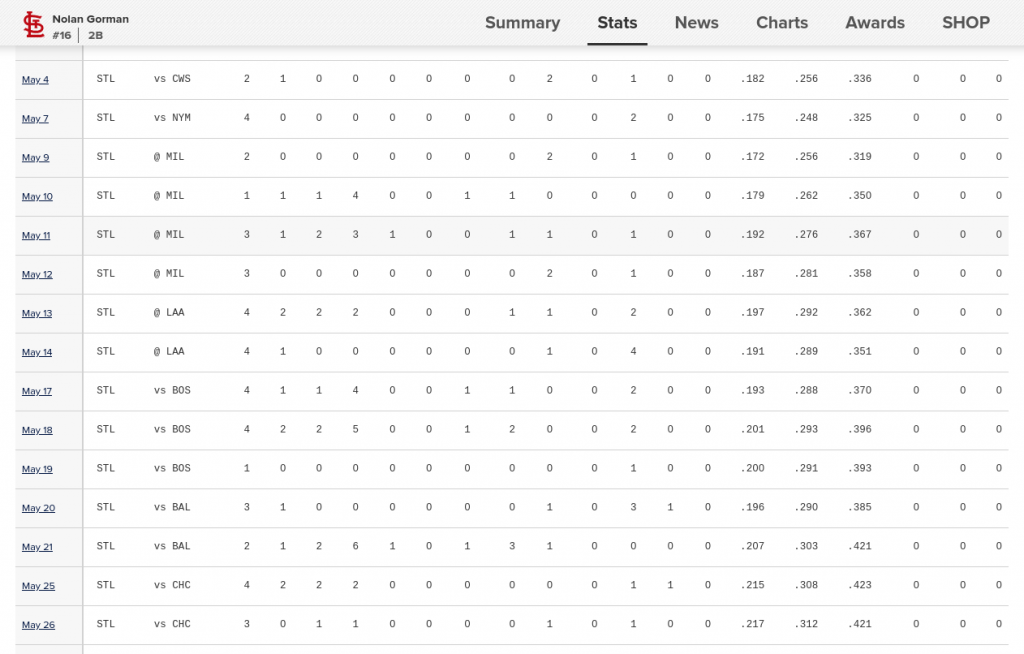The image size is (1024, 654).
Task: View the May 9 game at Milwaukee
Action: tap(35, 157)
